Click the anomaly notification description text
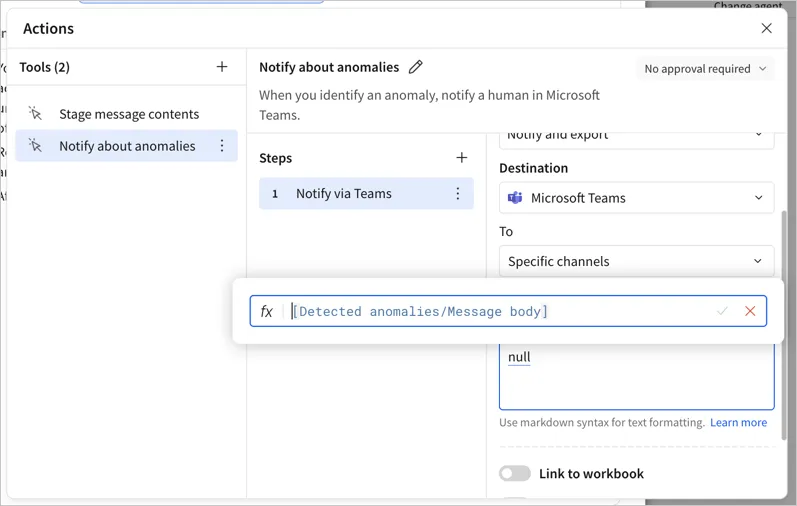The height and width of the screenshot is (506, 797). (x=429, y=105)
